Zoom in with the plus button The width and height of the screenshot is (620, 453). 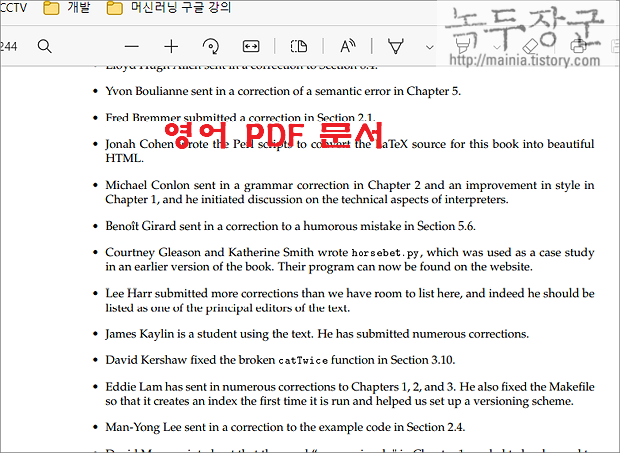tap(171, 47)
